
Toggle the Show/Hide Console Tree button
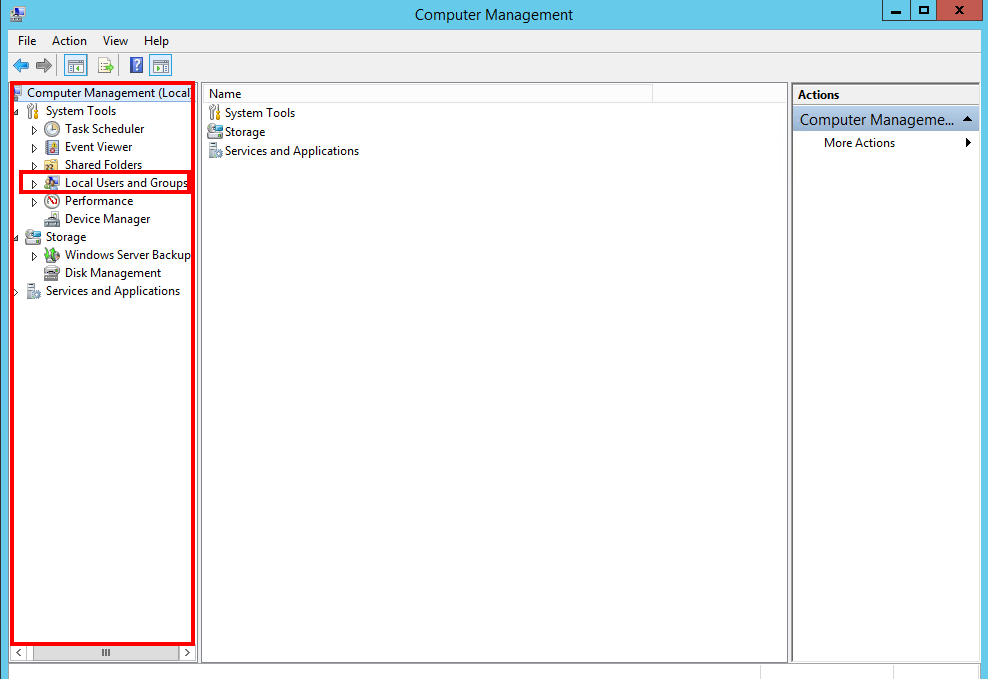click(75, 66)
